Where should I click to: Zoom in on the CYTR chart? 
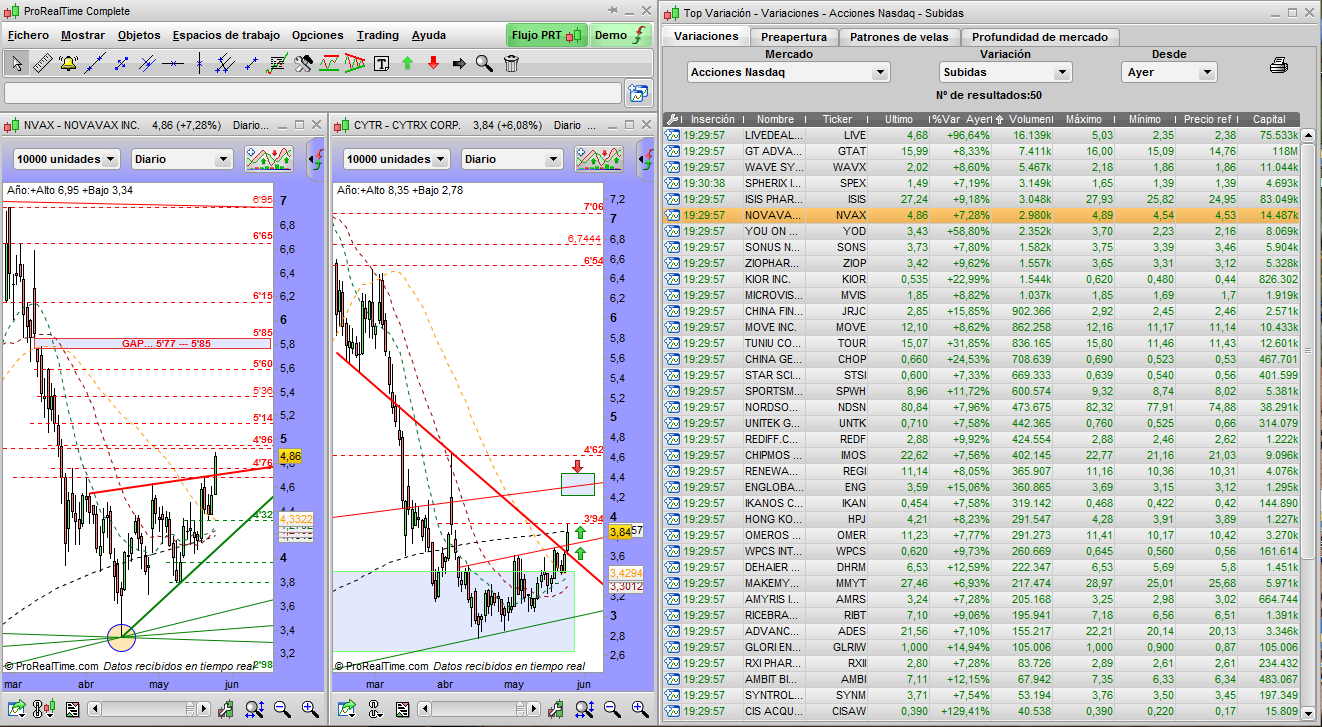(639, 709)
